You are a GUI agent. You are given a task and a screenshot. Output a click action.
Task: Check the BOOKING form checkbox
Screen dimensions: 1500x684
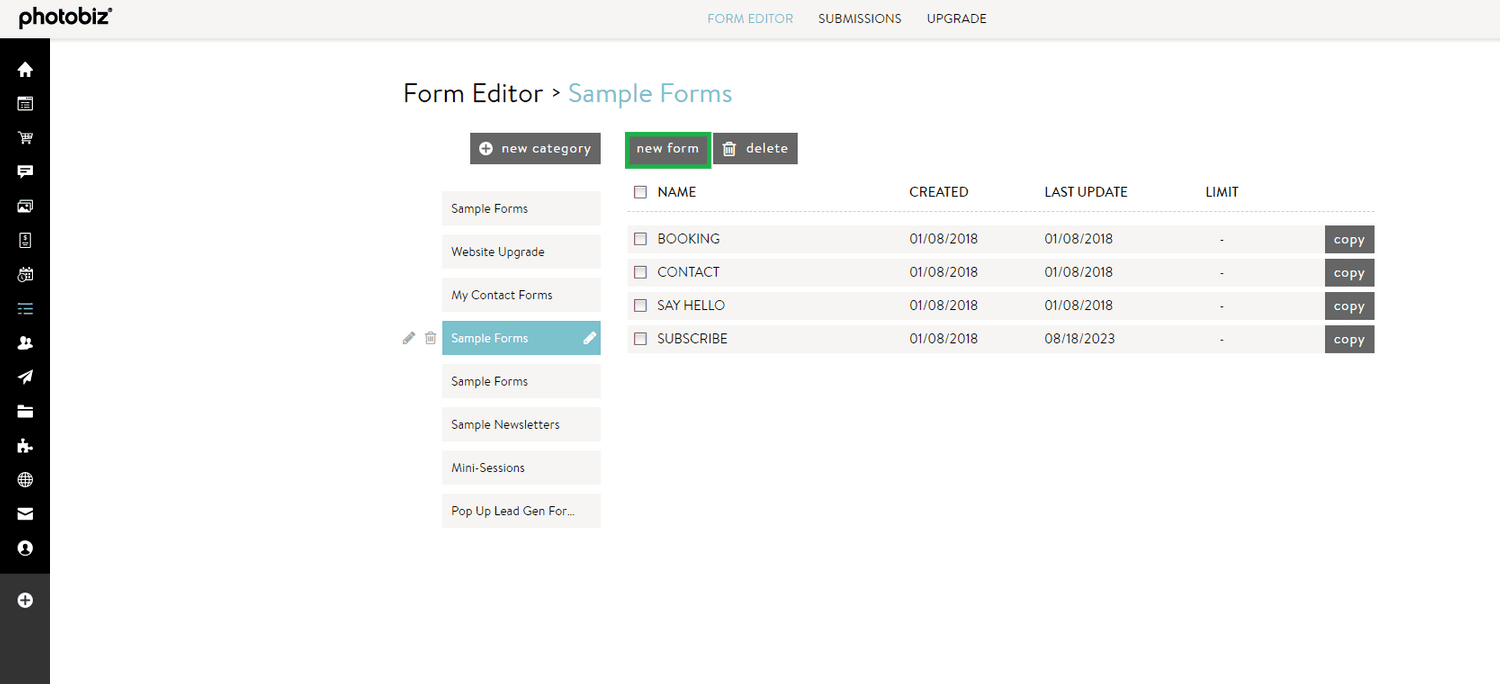[x=640, y=239]
